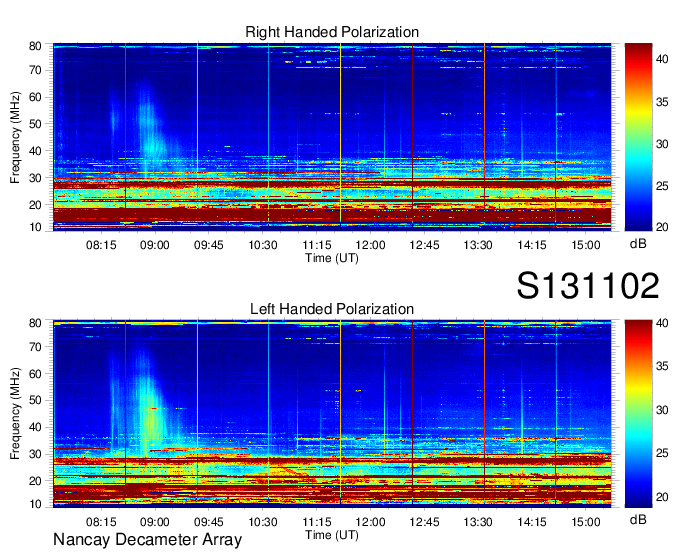Click 20 MHz tick of Left Handed plot
Screen dimensions: 680x552
point(35,481)
